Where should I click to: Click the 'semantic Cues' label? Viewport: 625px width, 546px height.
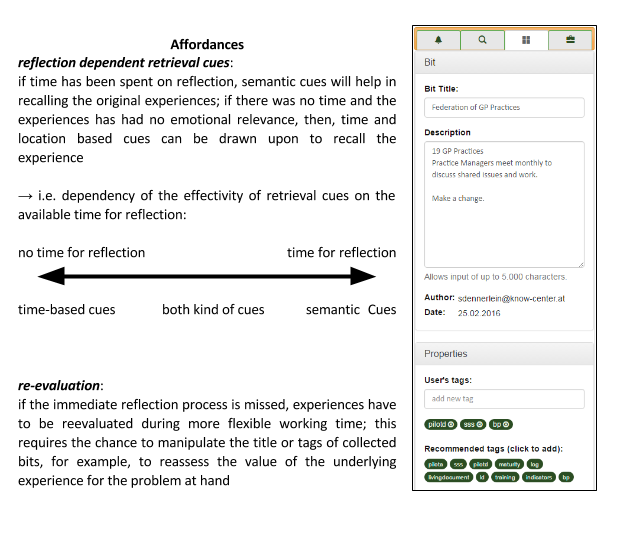tap(351, 310)
